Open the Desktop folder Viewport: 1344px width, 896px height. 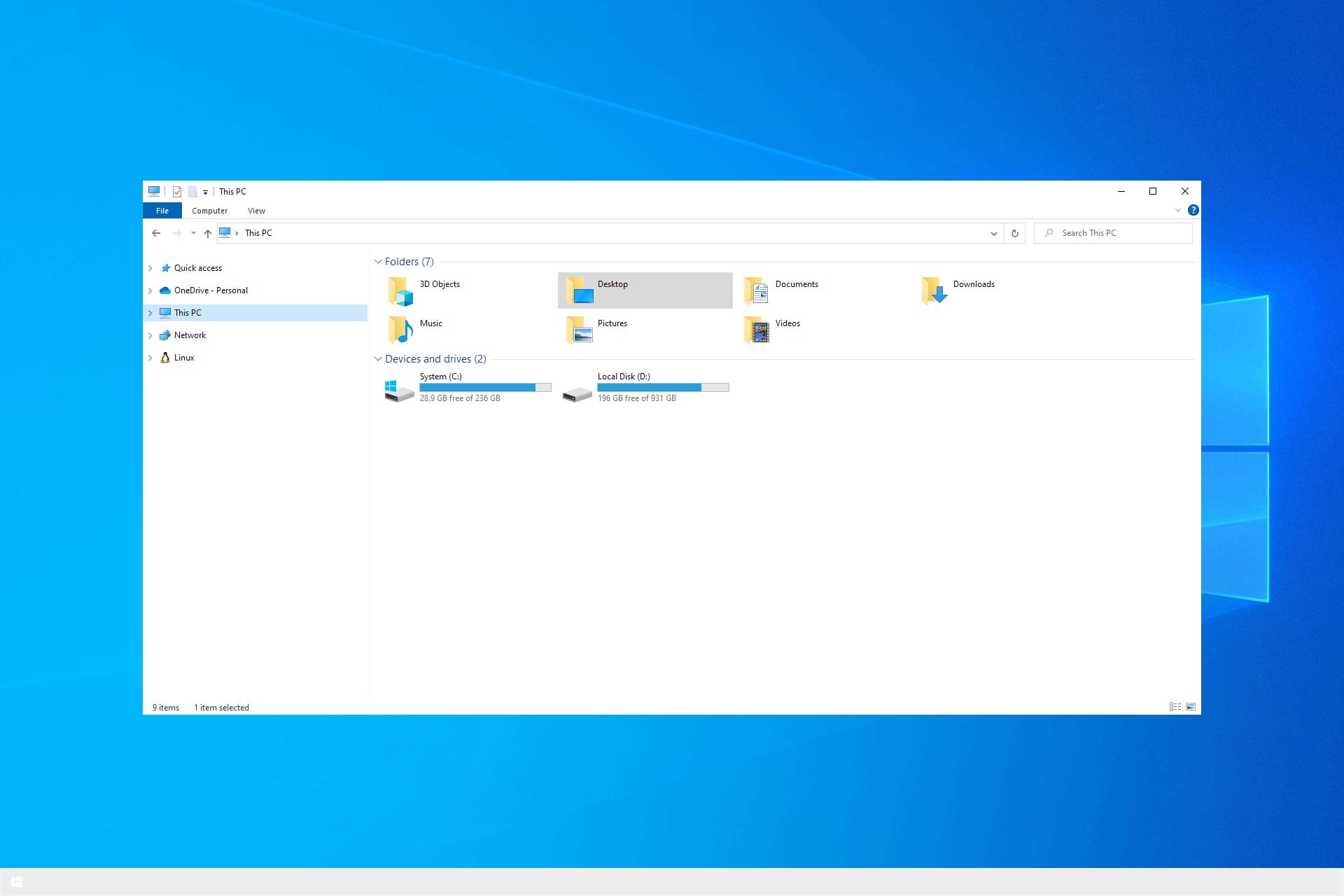[x=612, y=290]
